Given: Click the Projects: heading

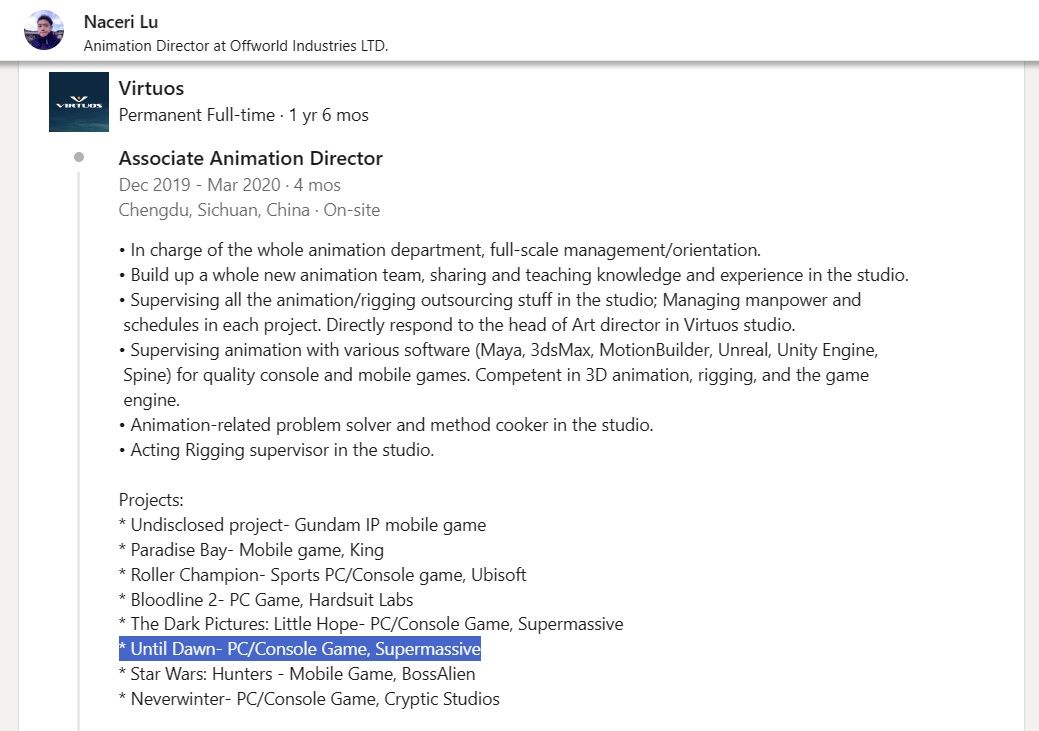Looking at the screenshot, I should pyautogui.click(x=151, y=500).
